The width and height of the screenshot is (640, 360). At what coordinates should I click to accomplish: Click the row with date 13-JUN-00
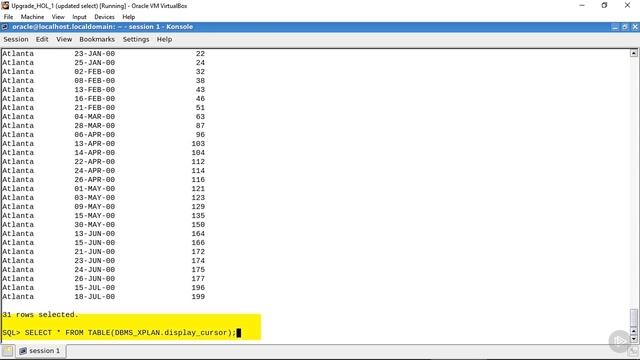[103, 233]
